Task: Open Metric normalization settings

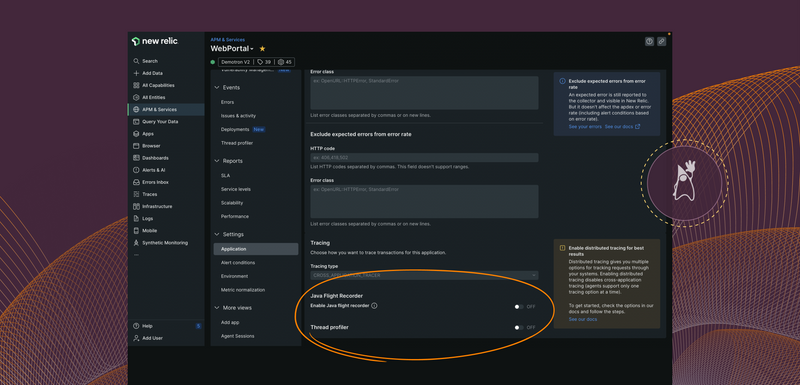Action: [243, 290]
